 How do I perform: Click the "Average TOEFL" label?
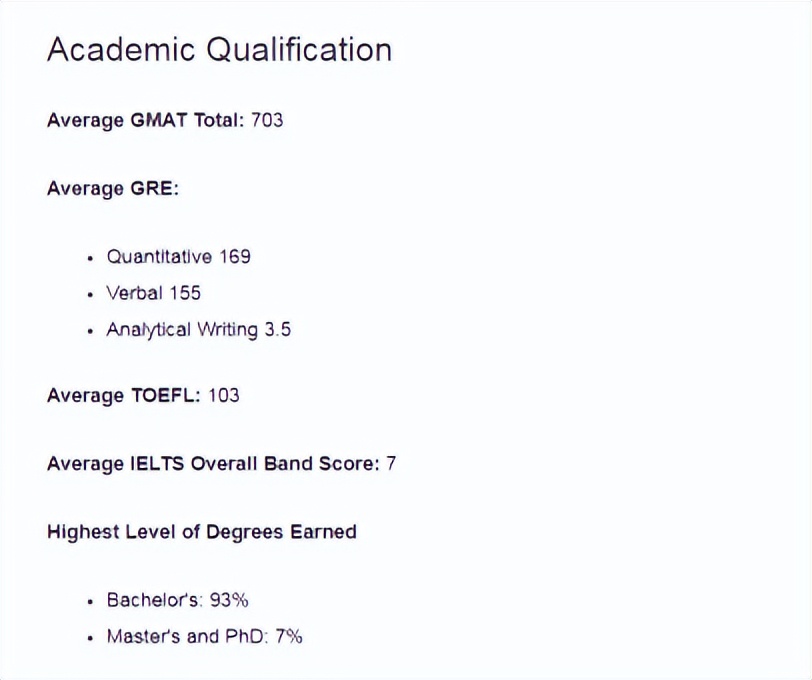(123, 395)
